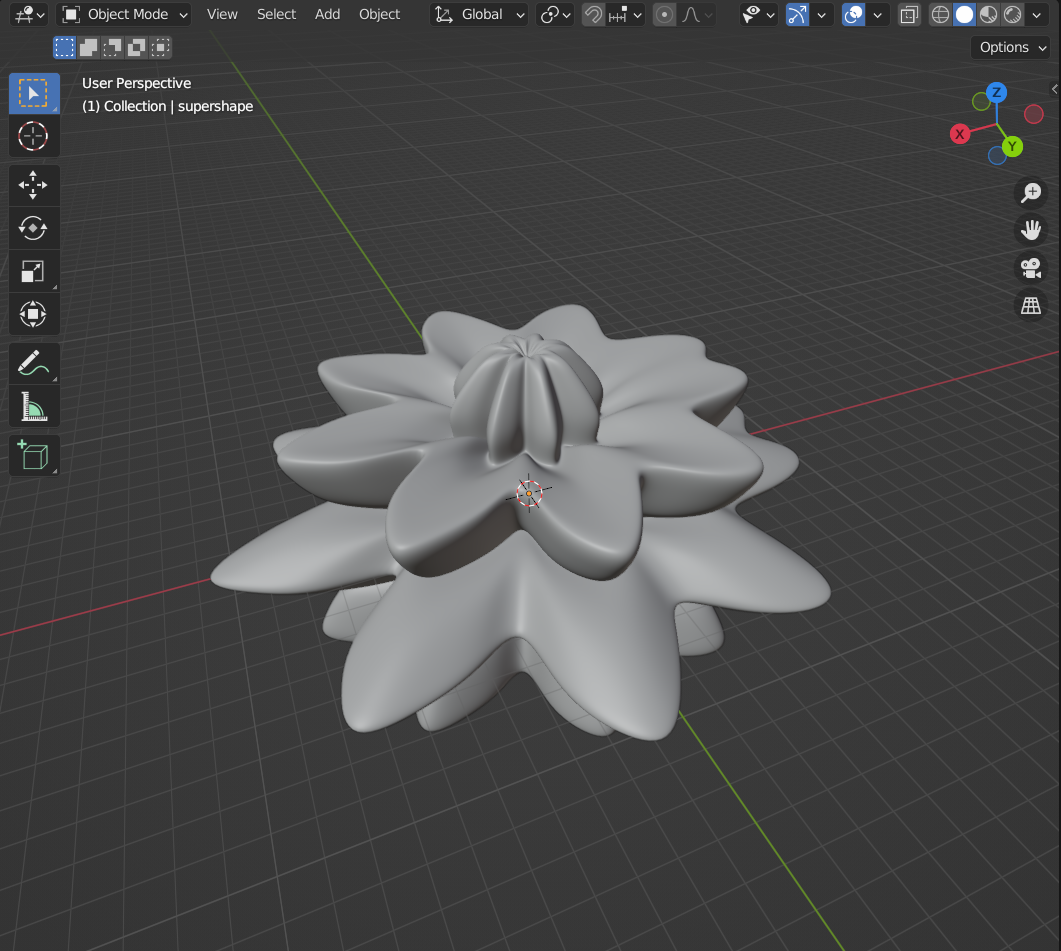Activate the Transform tool
Image resolution: width=1061 pixels, height=951 pixels.
coord(34,314)
